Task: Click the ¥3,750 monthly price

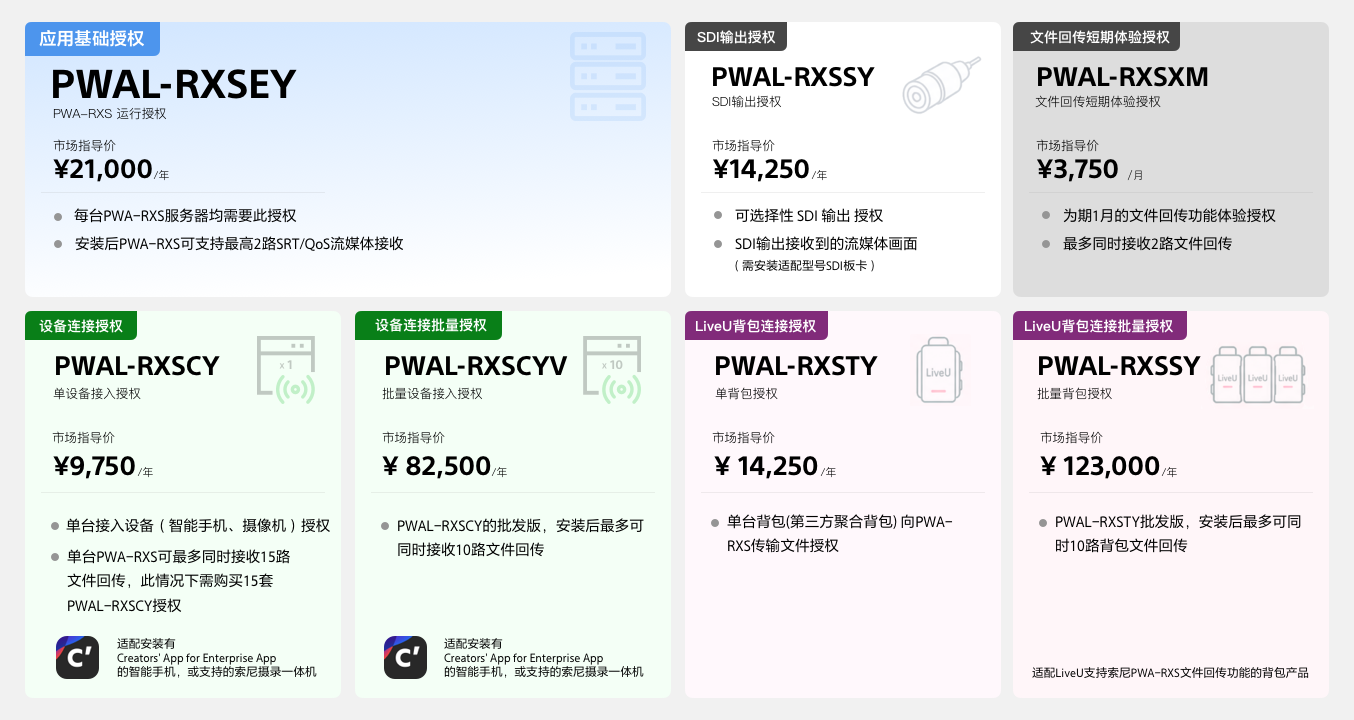Action: (1077, 169)
